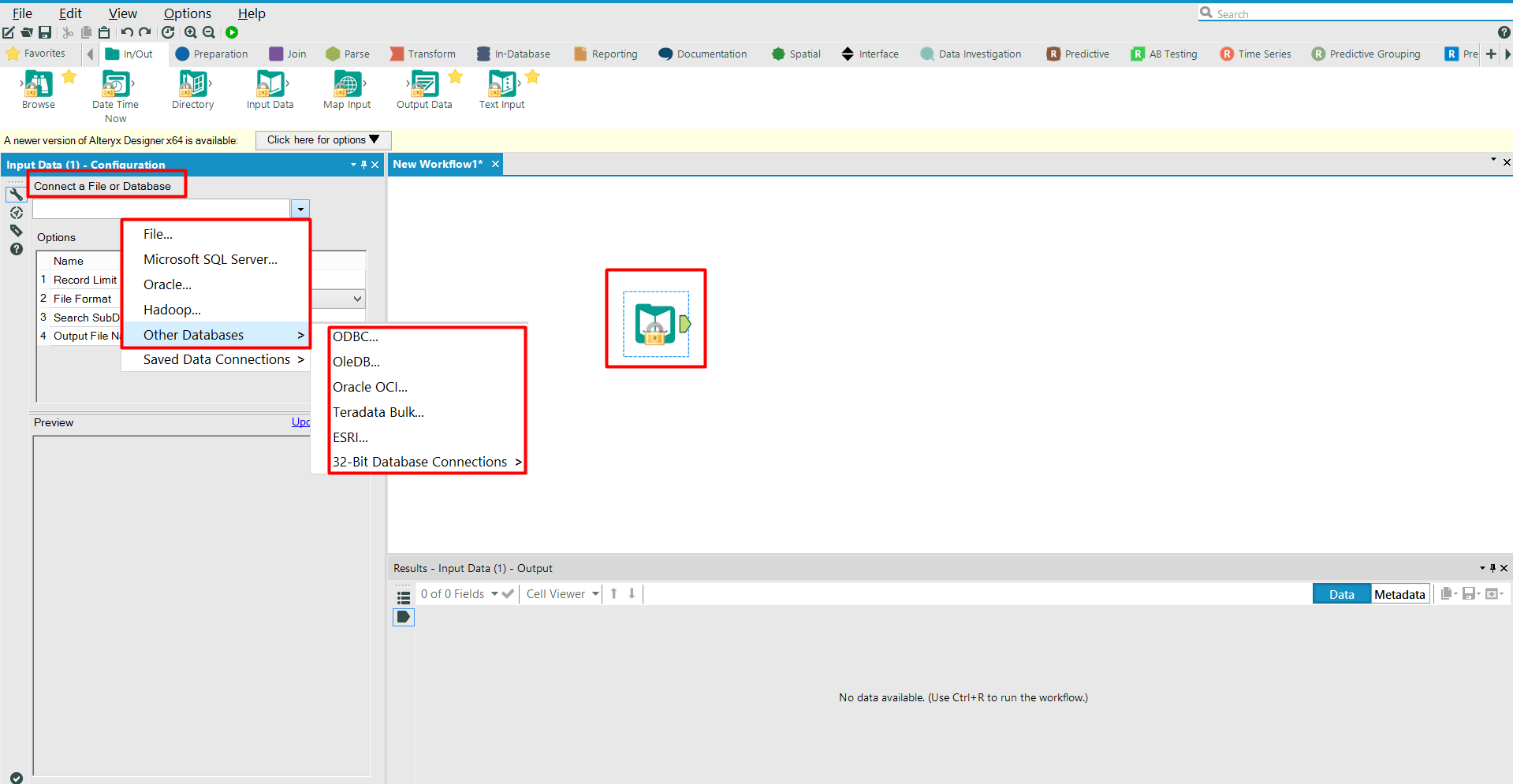Select the Input Data tool in the palette
This screenshot has width=1513, height=784.
[270, 89]
